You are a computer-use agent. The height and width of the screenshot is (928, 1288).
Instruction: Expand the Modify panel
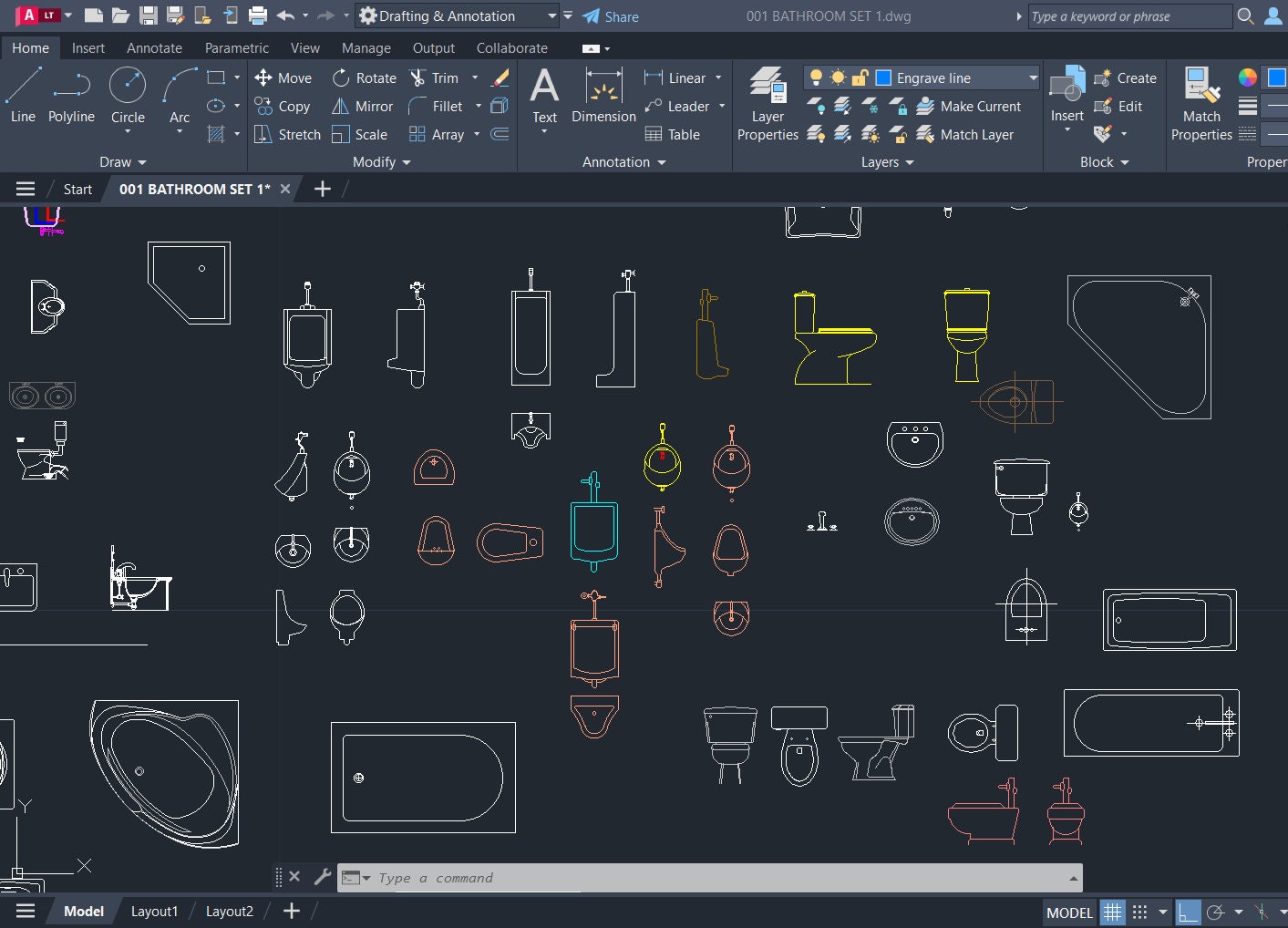pyautogui.click(x=381, y=162)
